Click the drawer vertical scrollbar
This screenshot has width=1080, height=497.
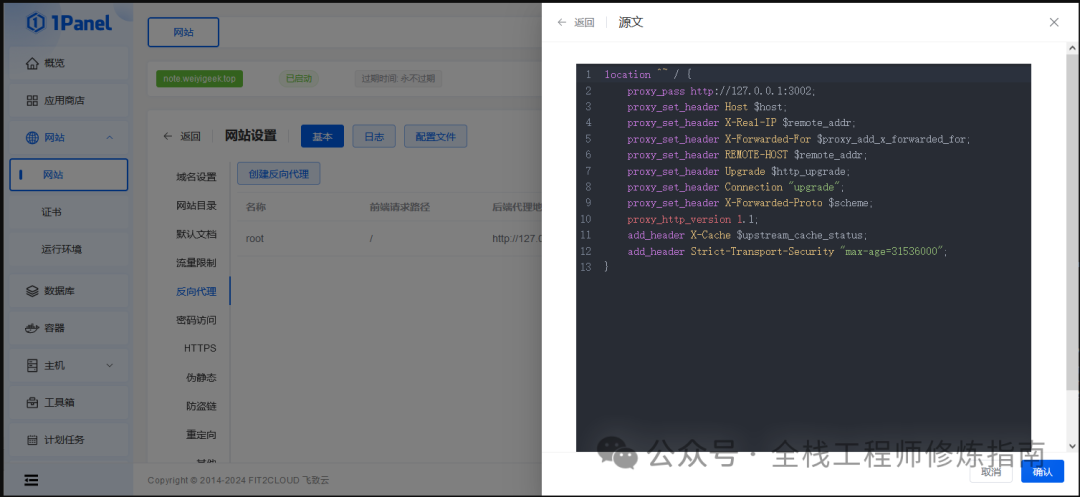click(1072, 220)
